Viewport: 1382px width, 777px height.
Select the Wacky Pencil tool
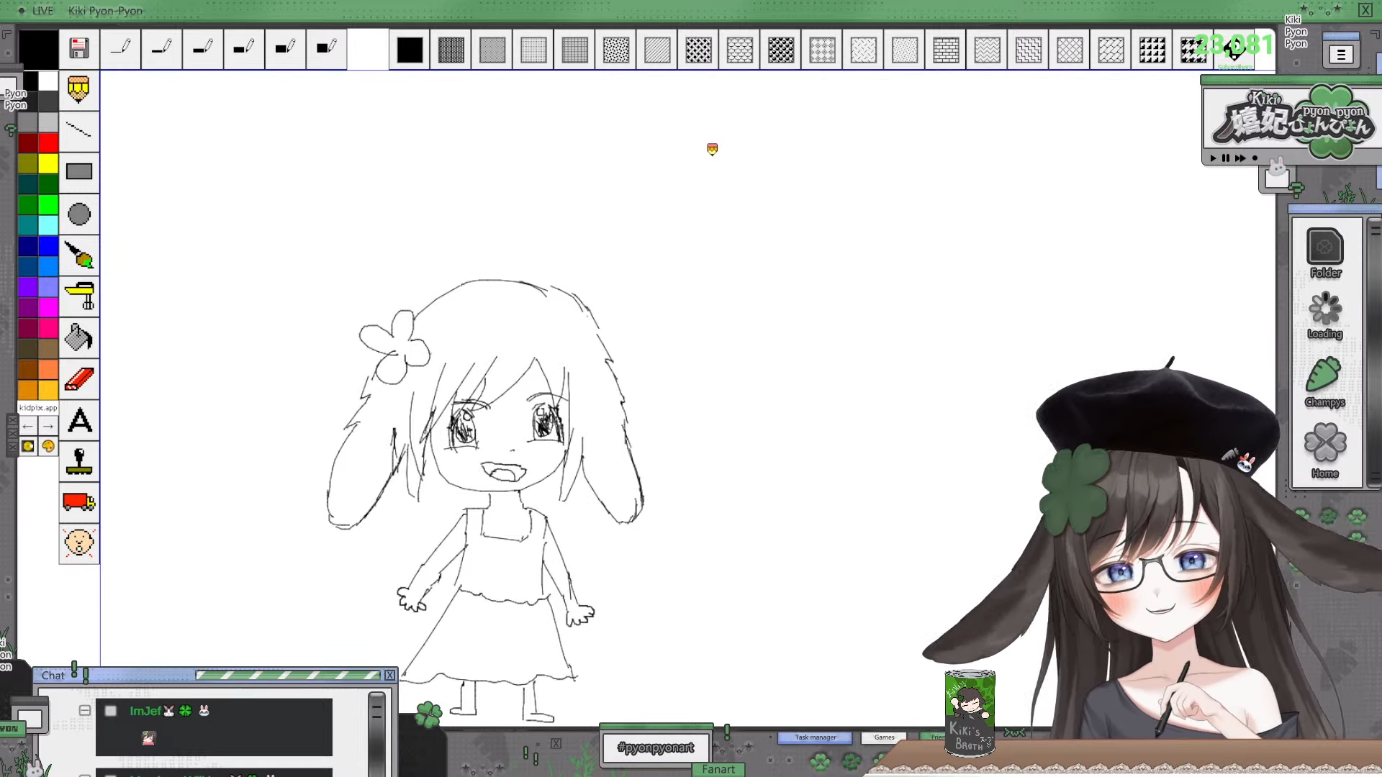click(x=79, y=90)
